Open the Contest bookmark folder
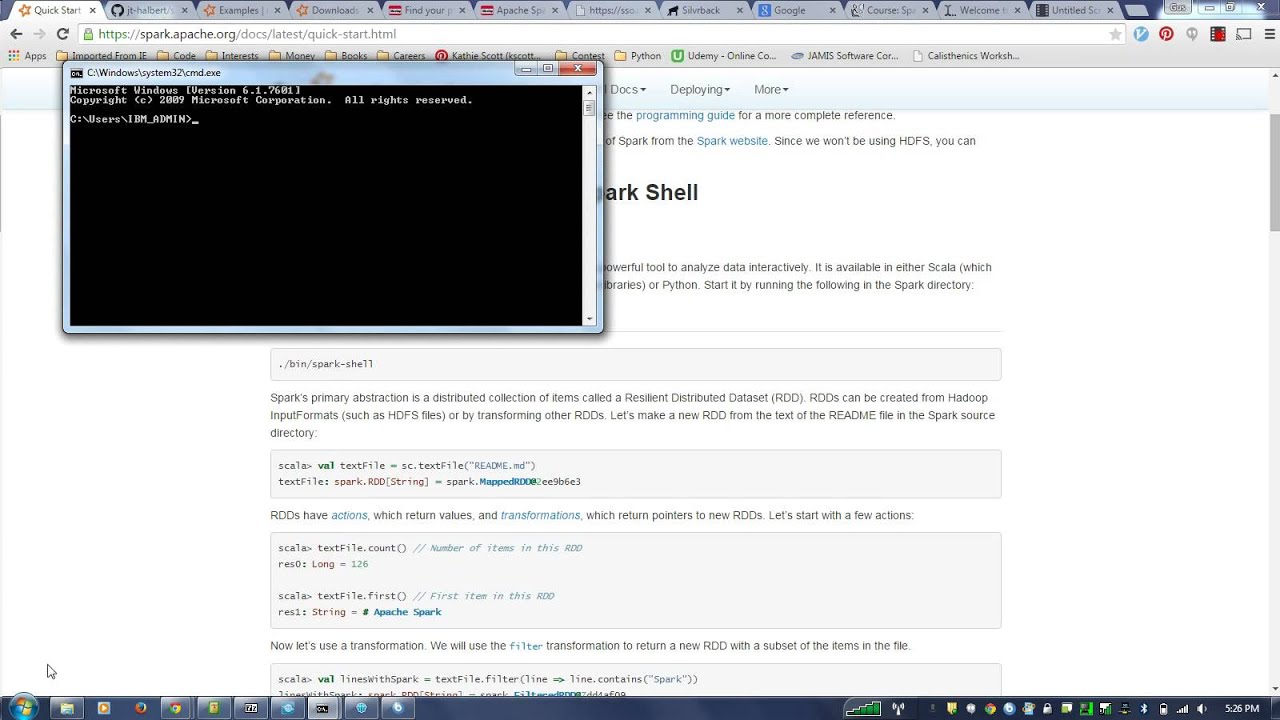Image resolution: width=1280 pixels, height=720 pixels. tap(579, 56)
